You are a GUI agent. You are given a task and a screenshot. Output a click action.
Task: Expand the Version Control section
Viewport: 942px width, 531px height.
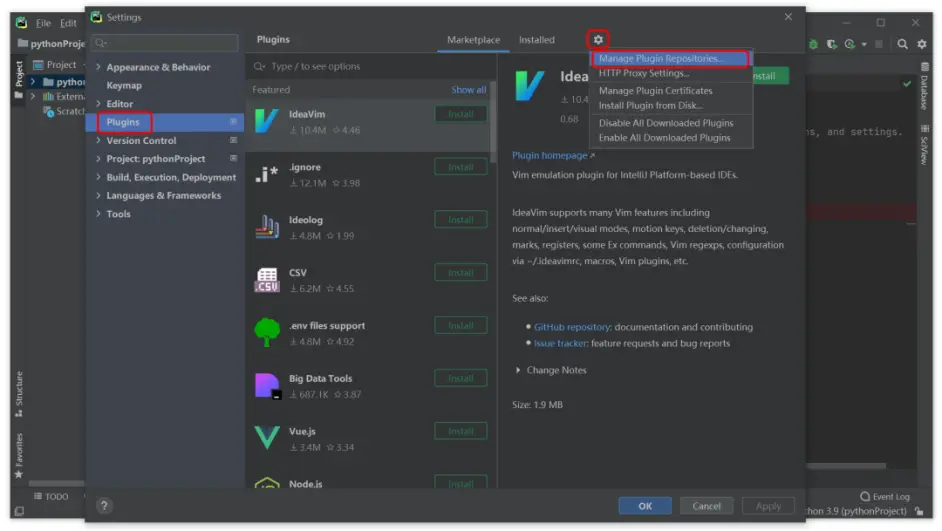click(x=98, y=141)
